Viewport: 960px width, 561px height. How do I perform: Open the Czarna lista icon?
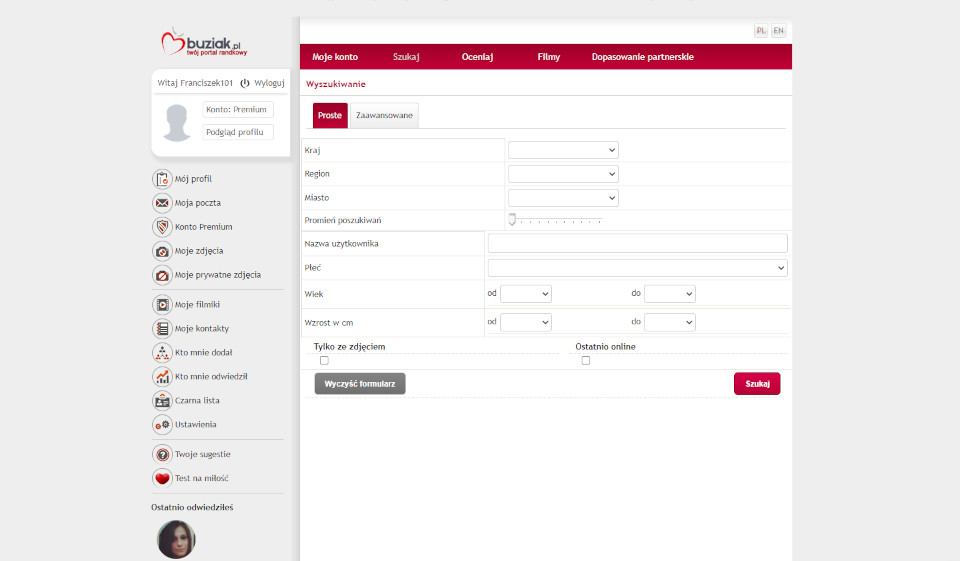coord(162,401)
